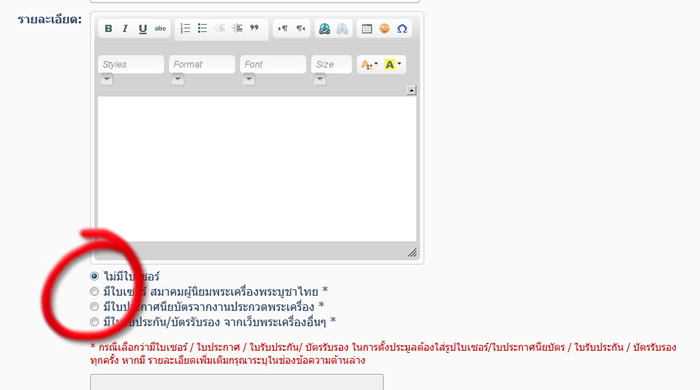
Task: Open the Format dropdown
Action: 202,64
